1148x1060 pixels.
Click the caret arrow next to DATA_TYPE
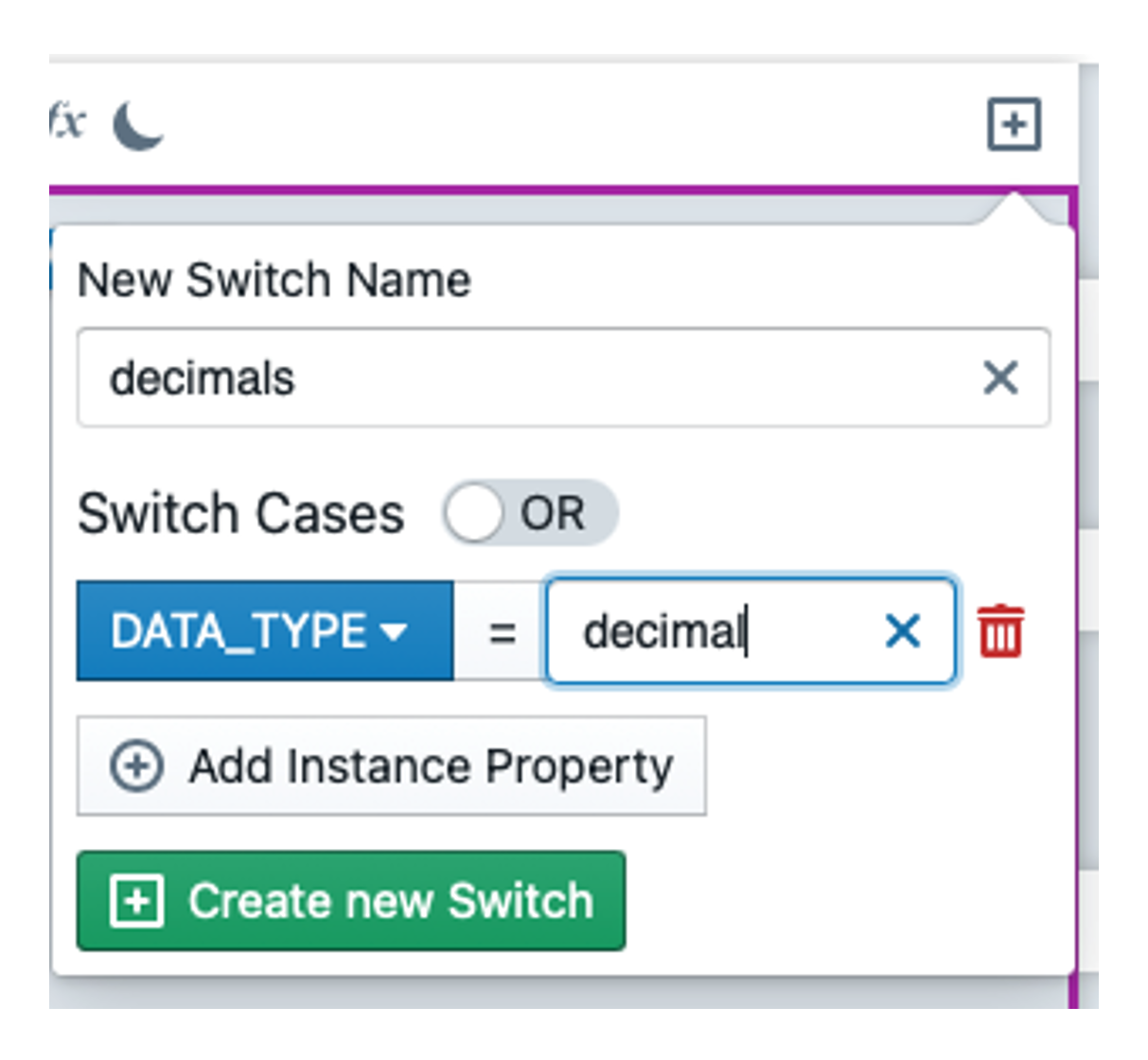point(392,632)
